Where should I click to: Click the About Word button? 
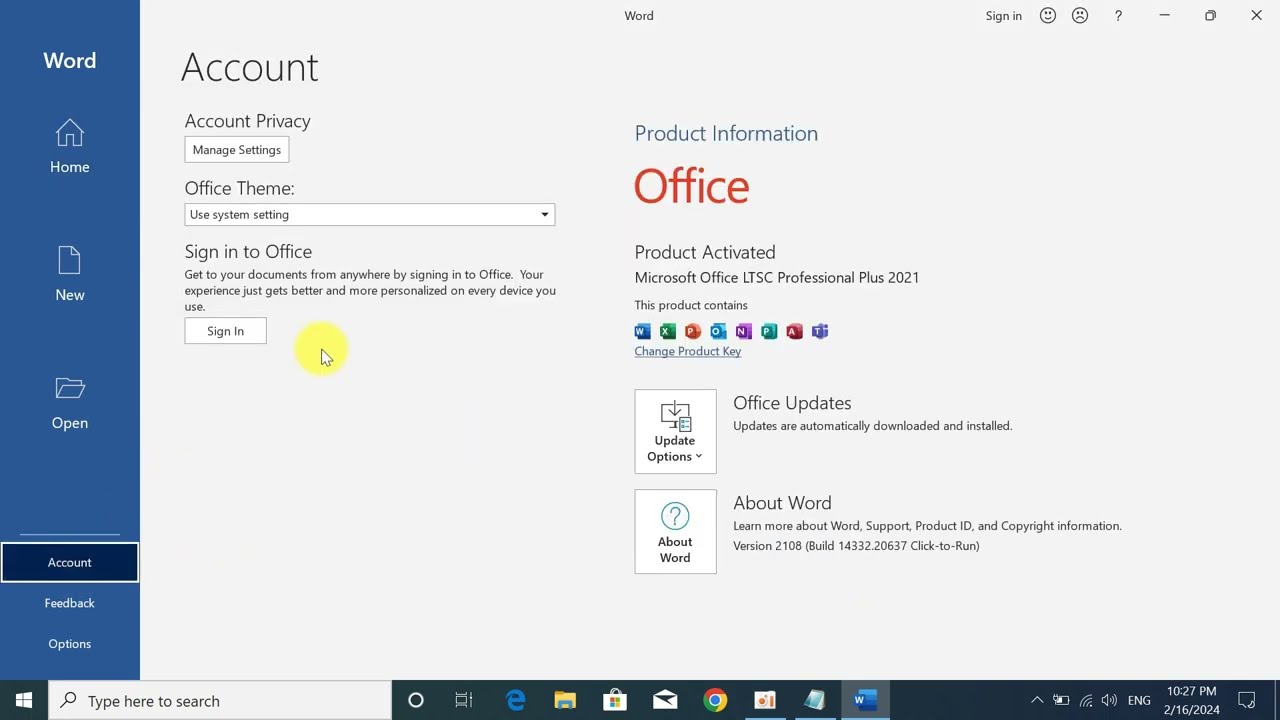coord(675,531)
